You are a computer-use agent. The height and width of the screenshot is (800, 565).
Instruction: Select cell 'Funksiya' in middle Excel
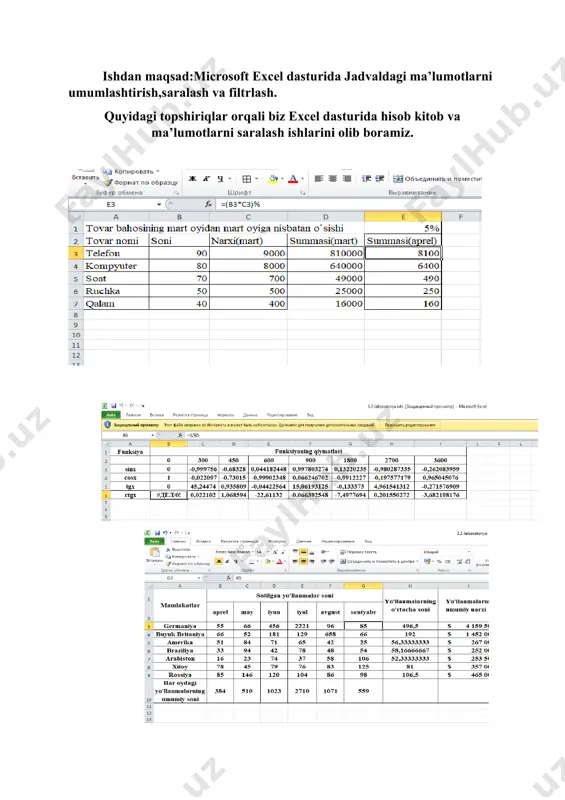click(131, 452)
